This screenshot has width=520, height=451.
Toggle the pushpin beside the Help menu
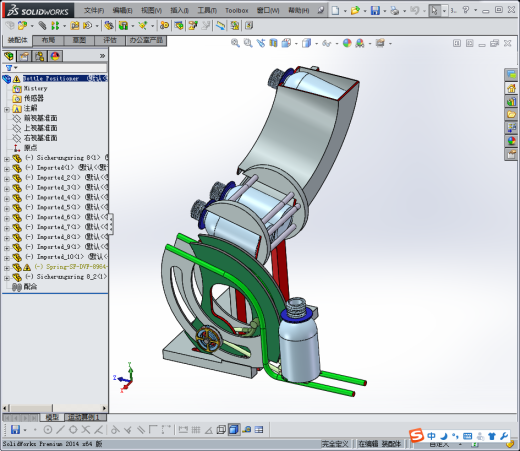click(x=320, y=10)
